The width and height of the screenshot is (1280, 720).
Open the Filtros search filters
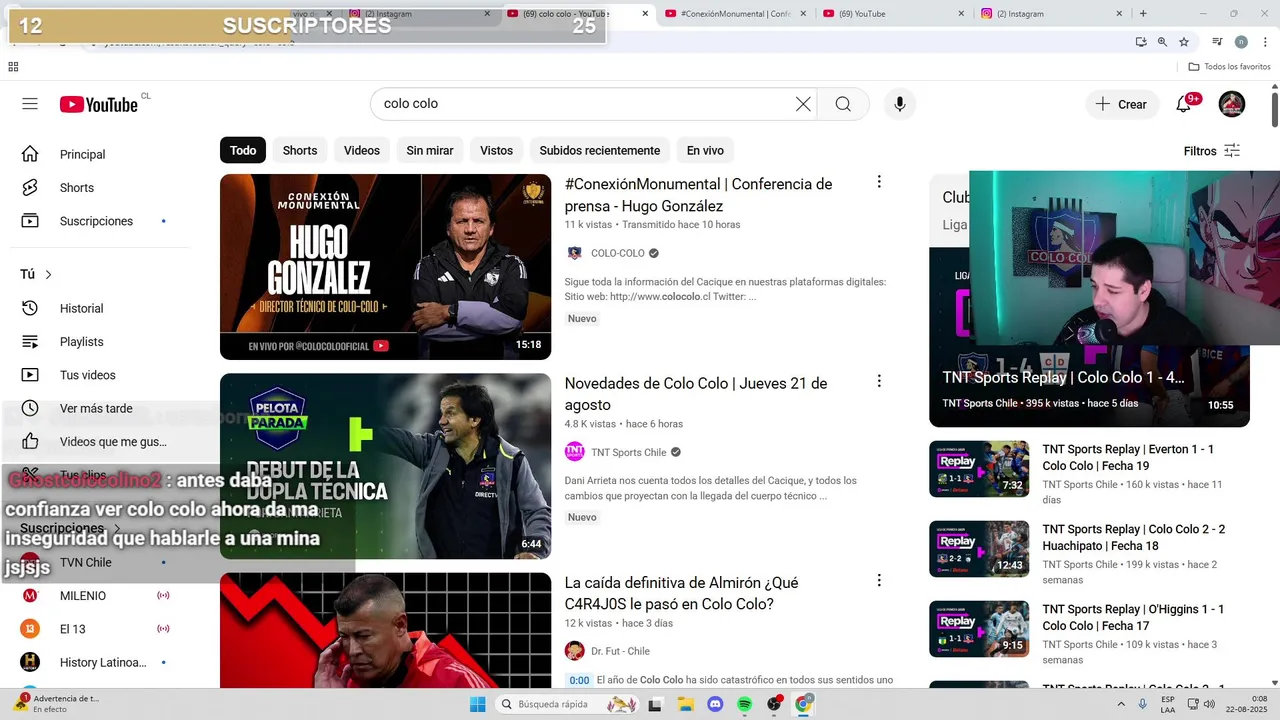pyautogui.click(x=1212, y=151)
